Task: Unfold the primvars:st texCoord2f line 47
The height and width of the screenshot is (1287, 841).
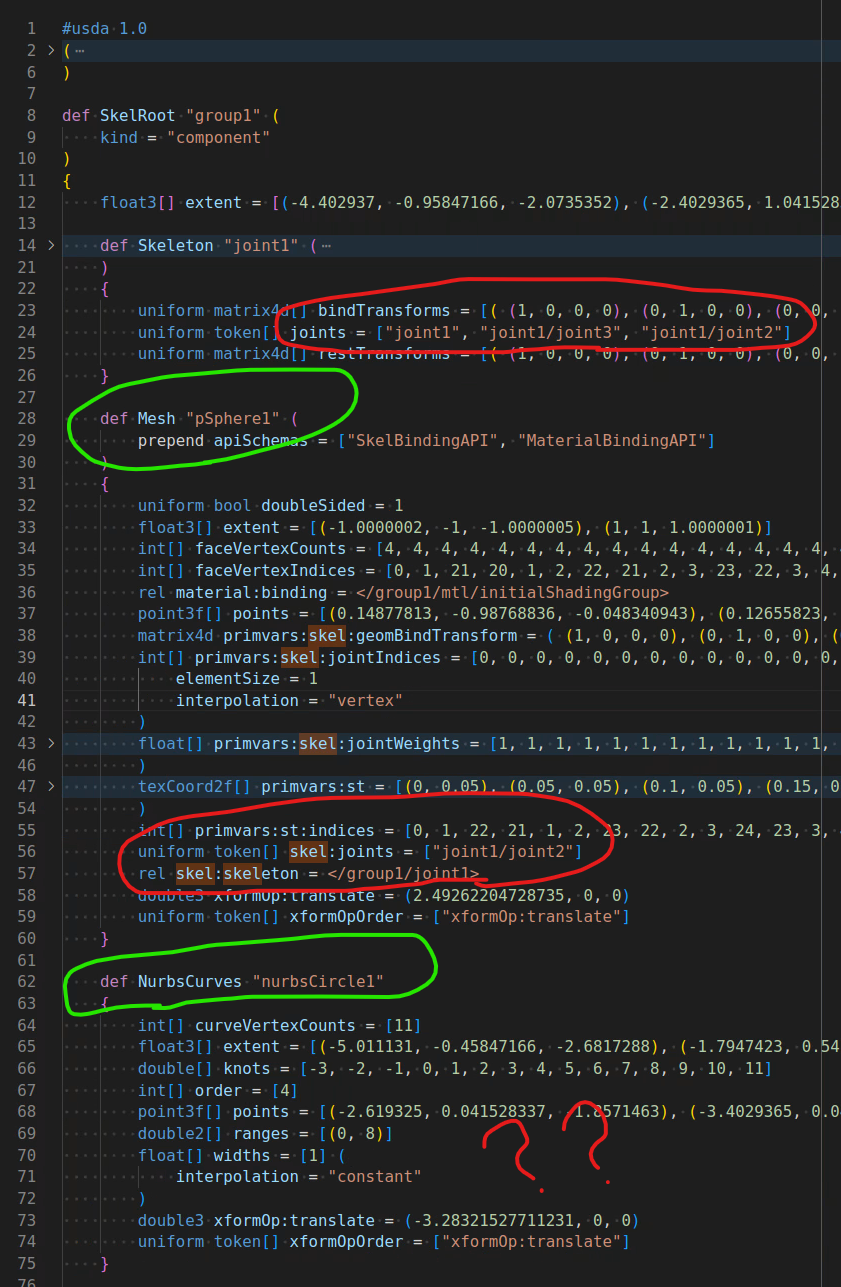Action: tap(52, 787)
